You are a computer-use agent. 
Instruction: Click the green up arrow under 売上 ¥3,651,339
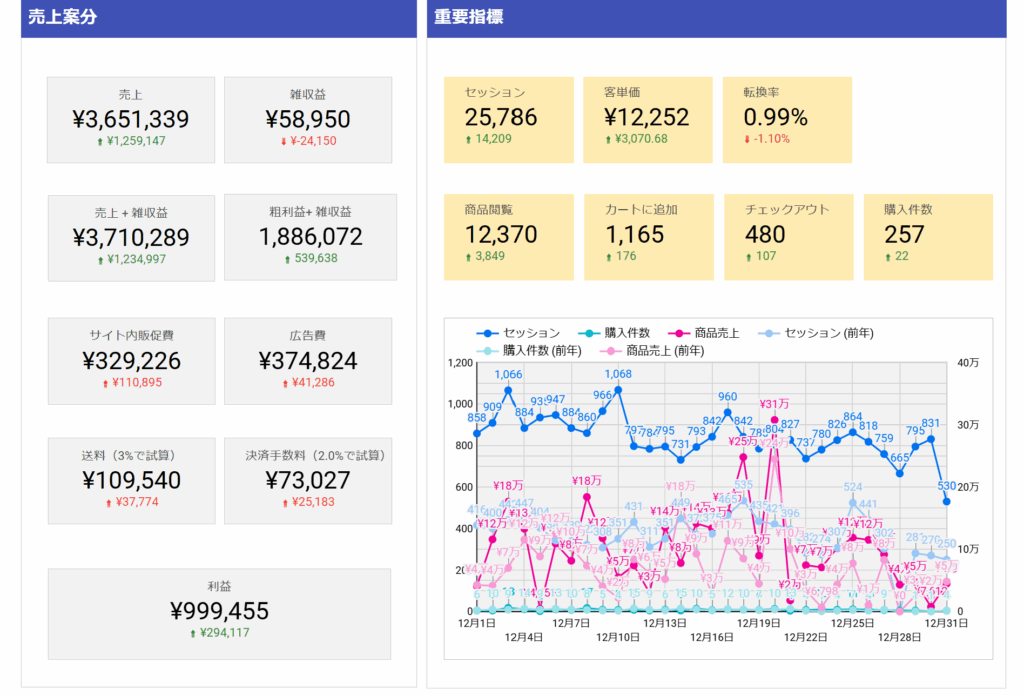click(x=100, y=141)
